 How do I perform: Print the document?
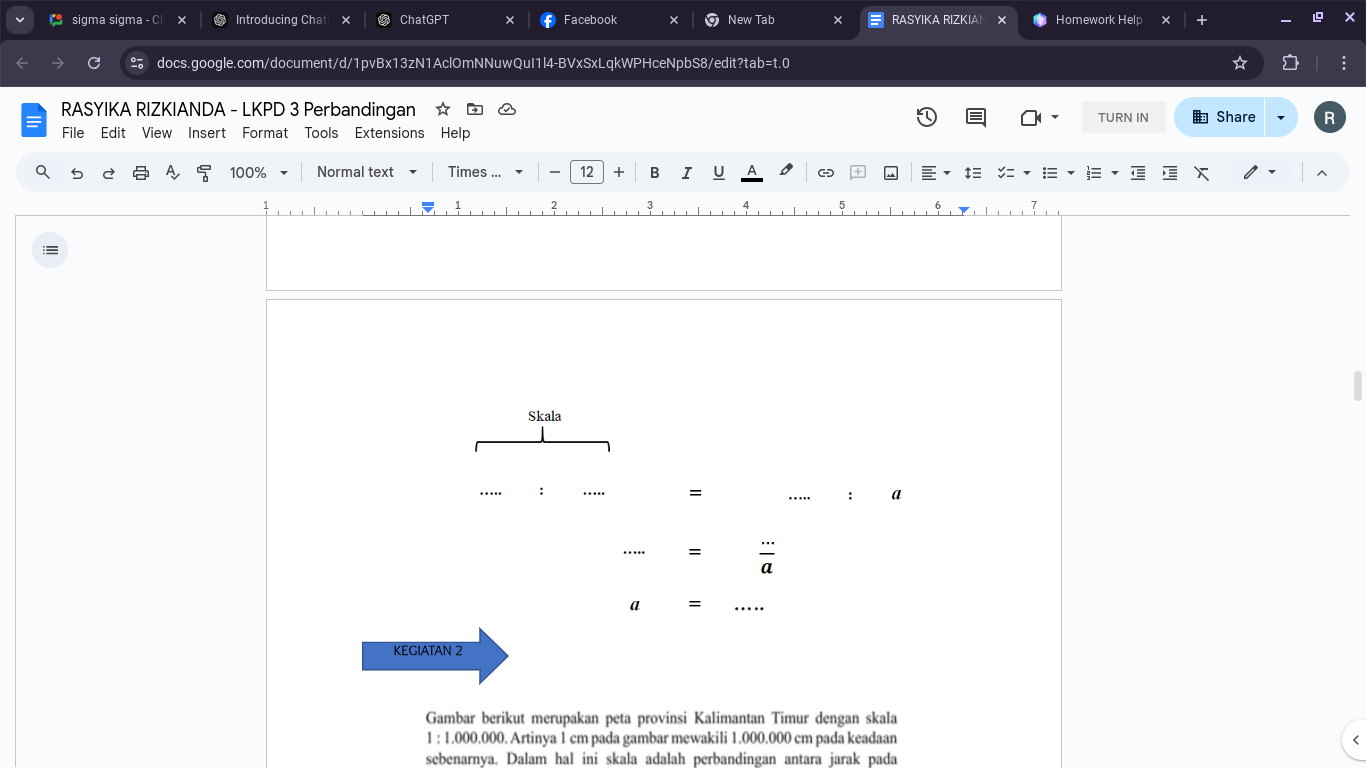[x=141, y=172]
